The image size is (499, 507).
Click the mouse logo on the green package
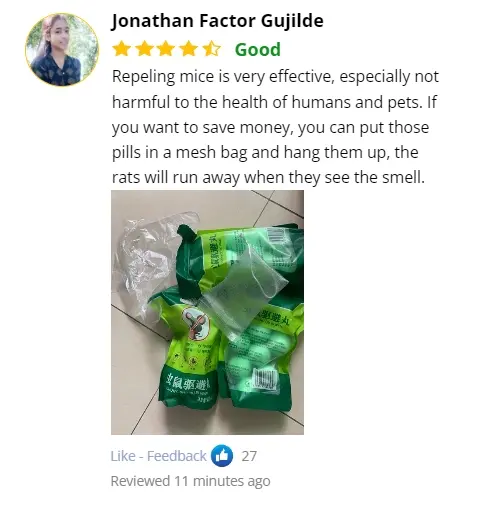tap(197, 323)
